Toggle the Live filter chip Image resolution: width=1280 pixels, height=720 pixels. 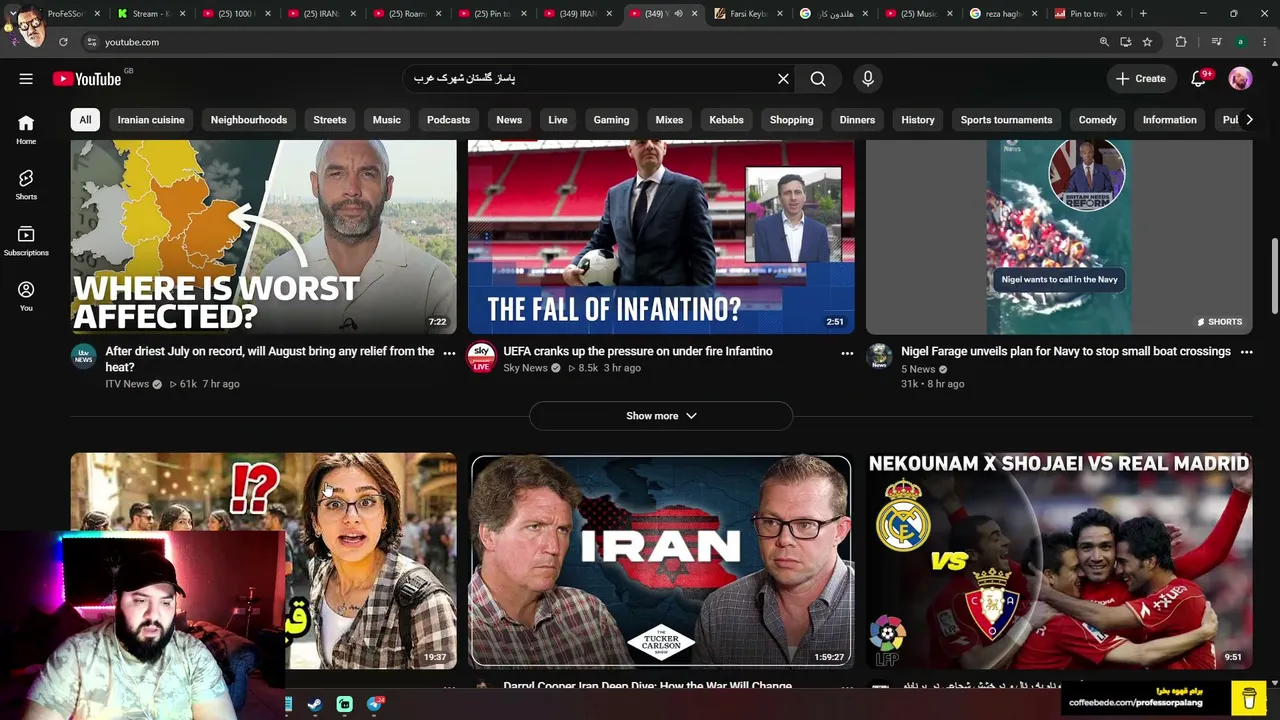558,120
